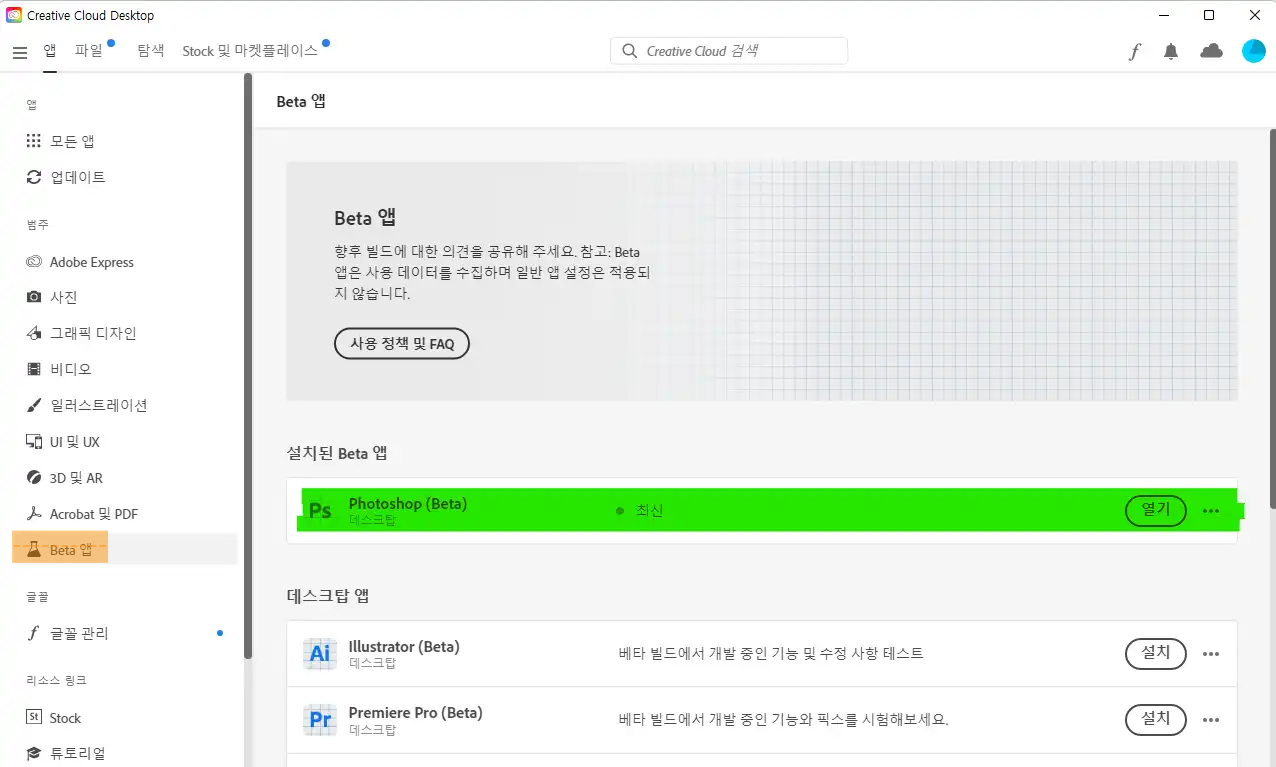Close the Creative Cloud Desktop window

coord(1254,15)
